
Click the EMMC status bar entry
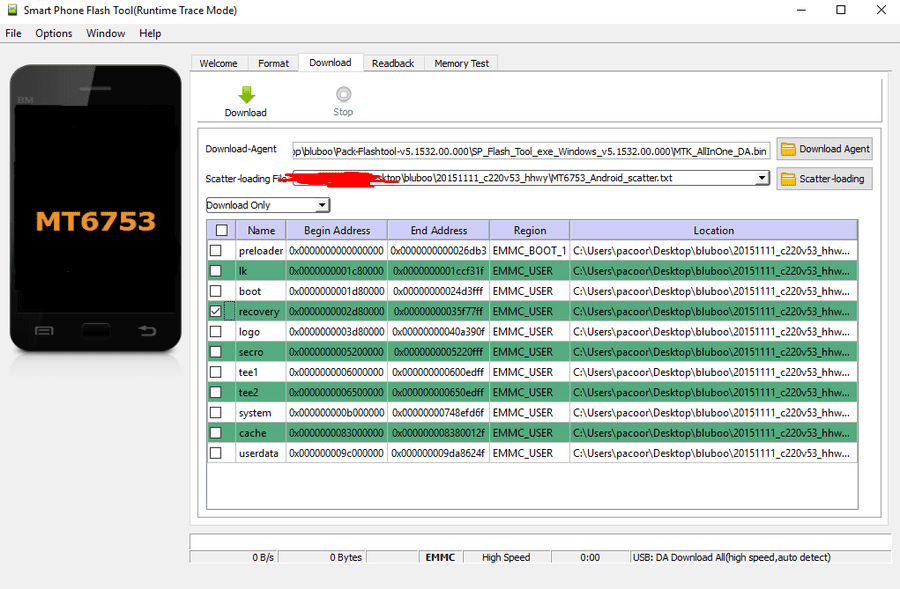pyautogui.click(x=440, y=557)
